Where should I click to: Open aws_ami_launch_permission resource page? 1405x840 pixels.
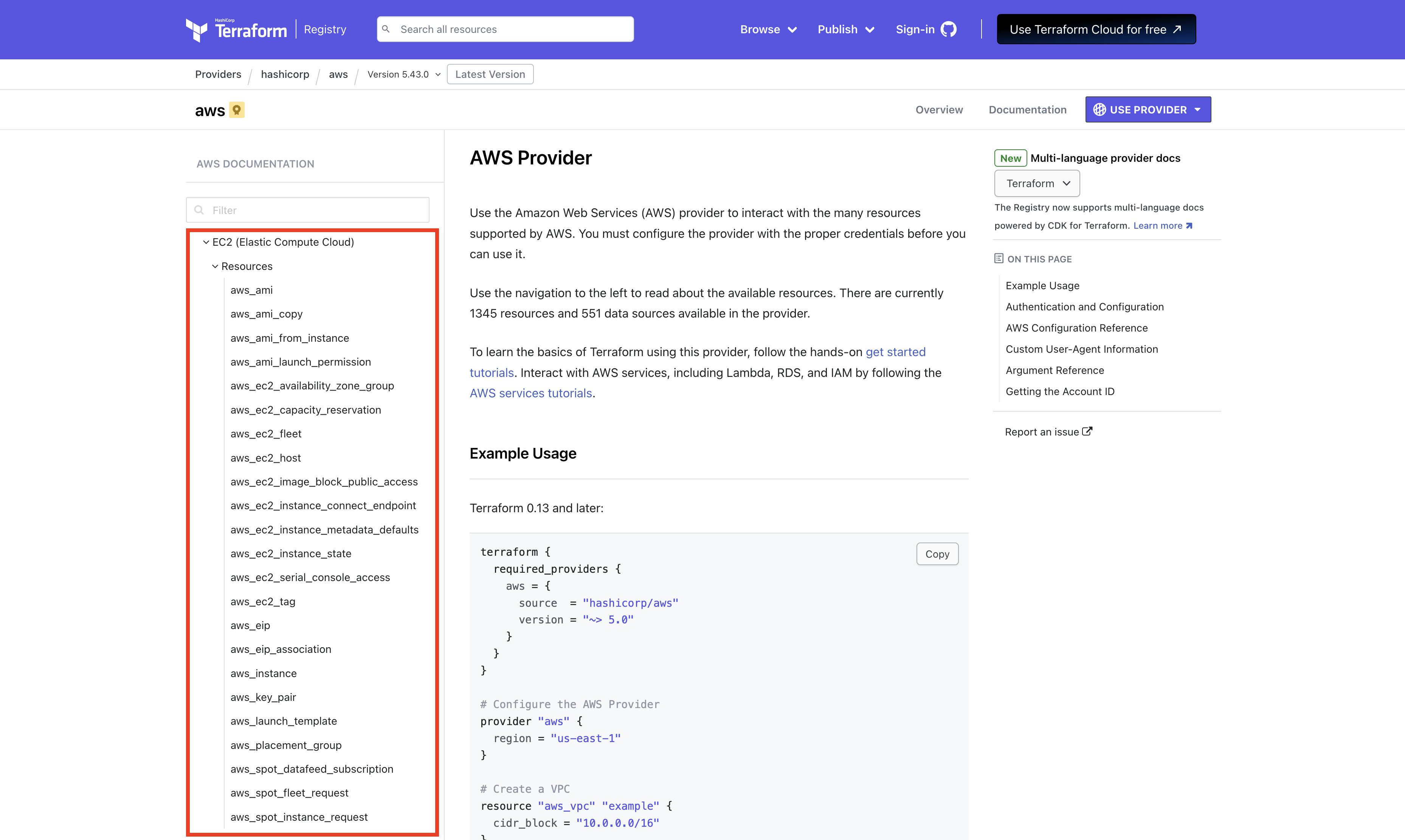301,362
